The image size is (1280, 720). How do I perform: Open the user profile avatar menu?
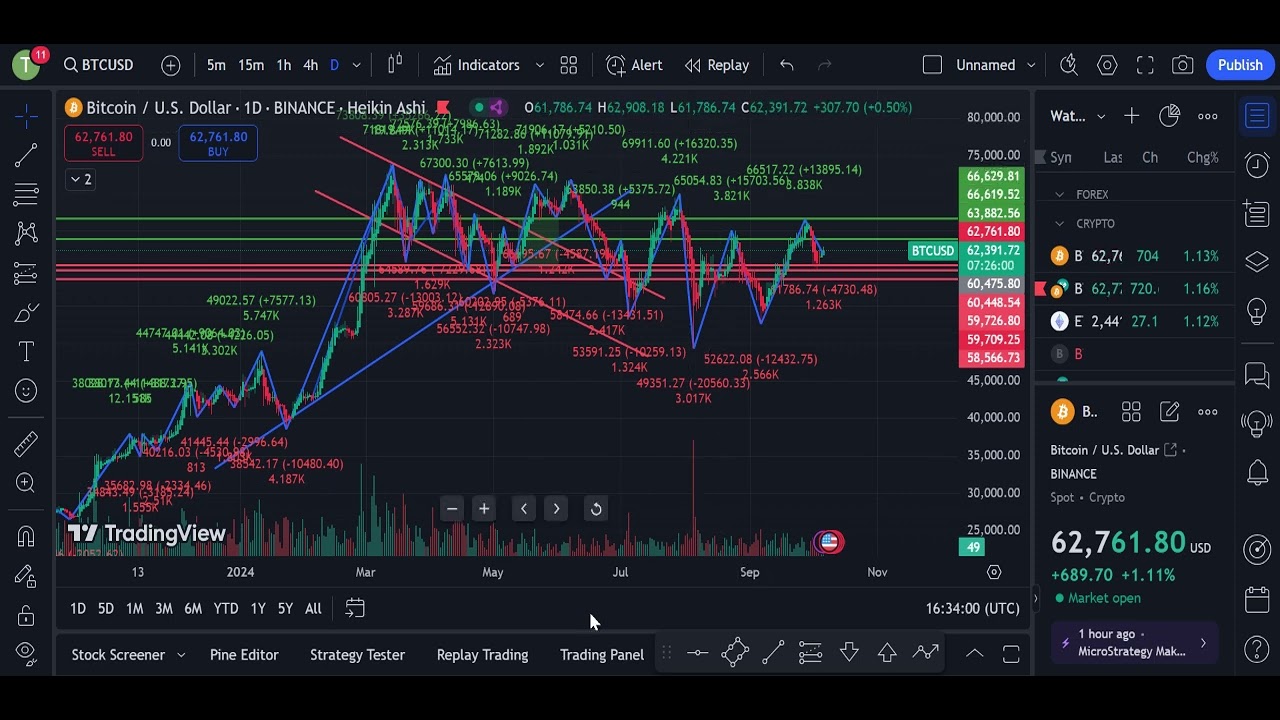27,65
